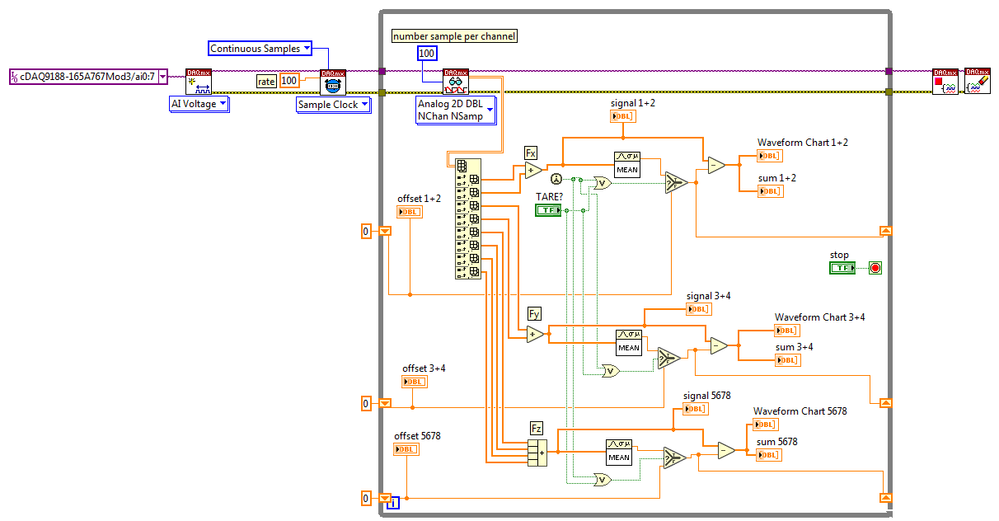999x521 pixels.
Task: Click the Fz label
Action: pyautogui.click(x=536, y=429)
